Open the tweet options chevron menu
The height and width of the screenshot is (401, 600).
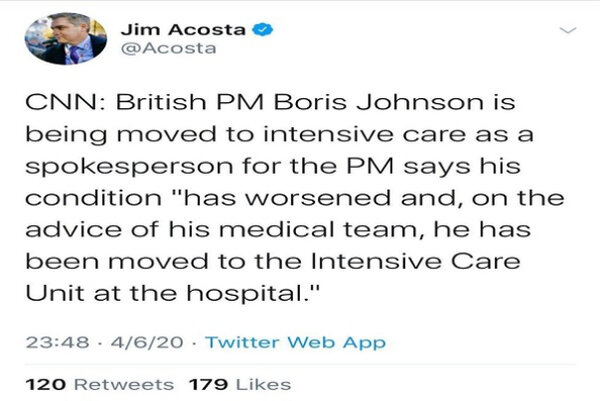(568, 30)
